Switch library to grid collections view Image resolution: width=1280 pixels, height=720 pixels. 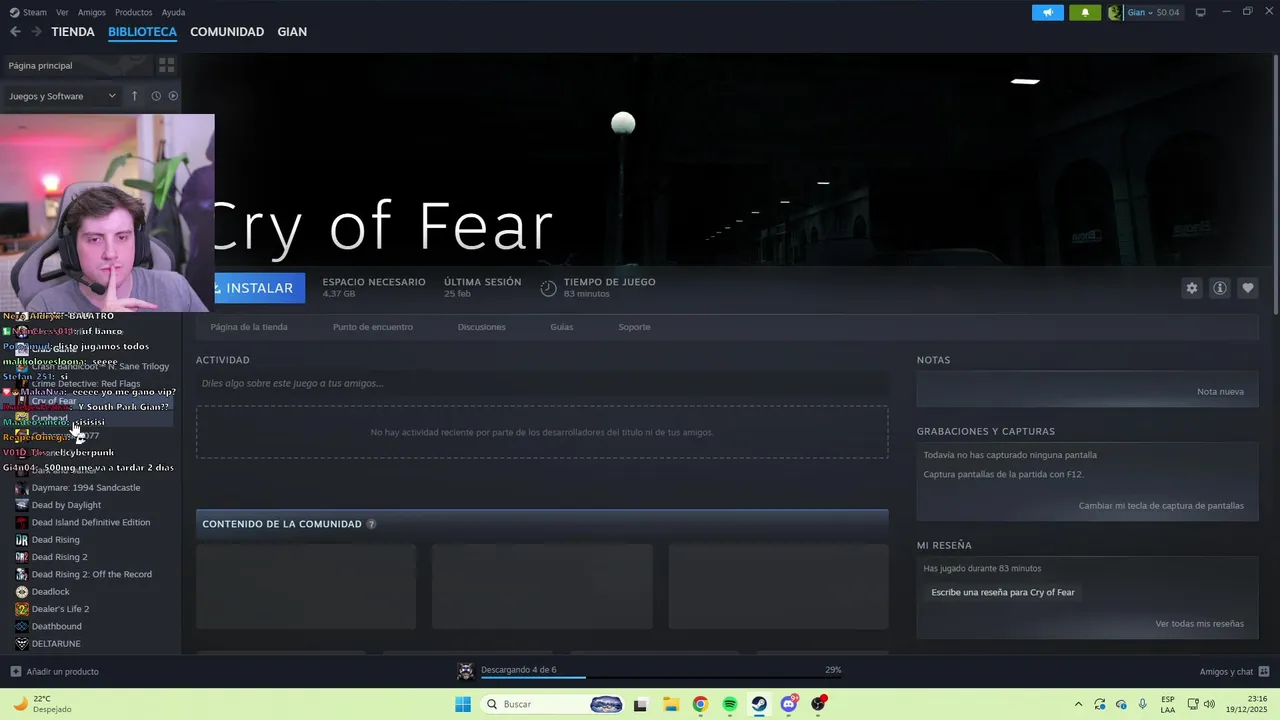(x=166, y=65)
